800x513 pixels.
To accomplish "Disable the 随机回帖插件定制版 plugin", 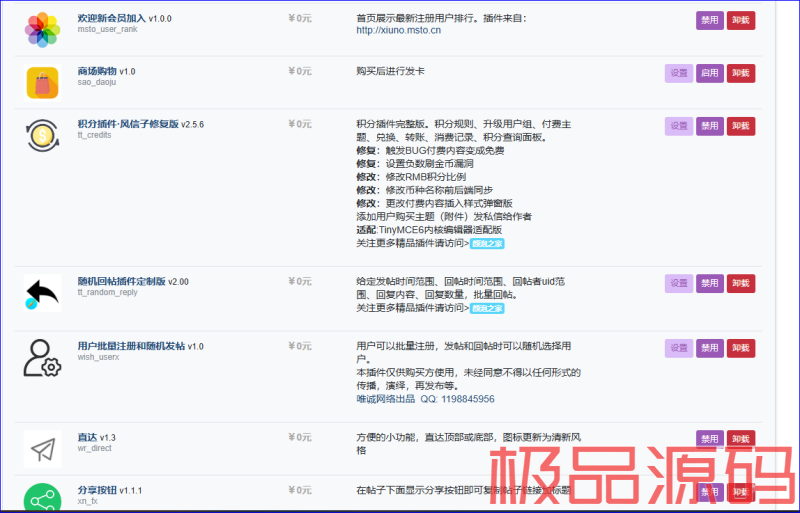I will pyautogui.click(x=710, y=283).
